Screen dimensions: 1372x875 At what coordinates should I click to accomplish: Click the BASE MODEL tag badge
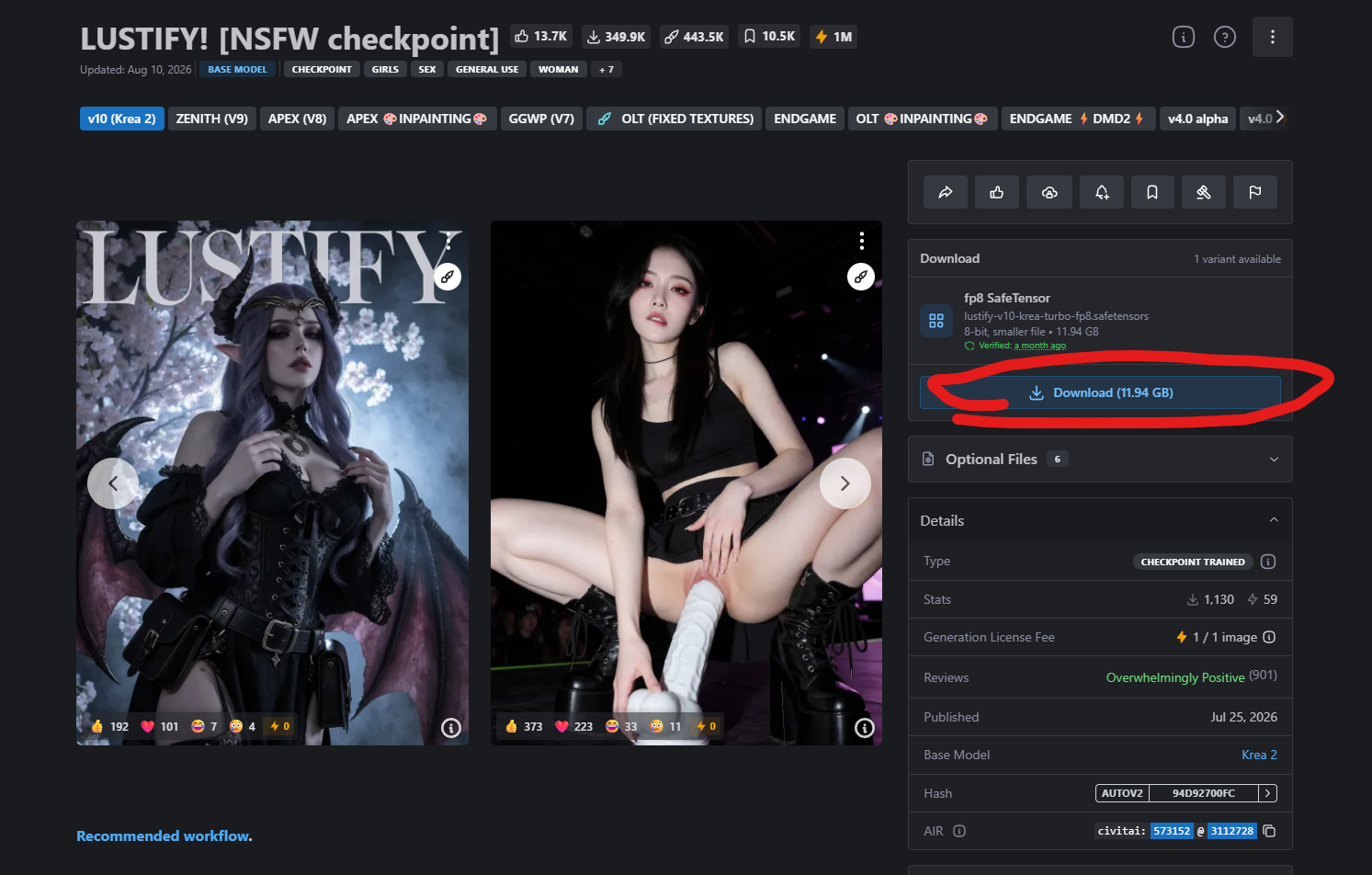(237, 69)
